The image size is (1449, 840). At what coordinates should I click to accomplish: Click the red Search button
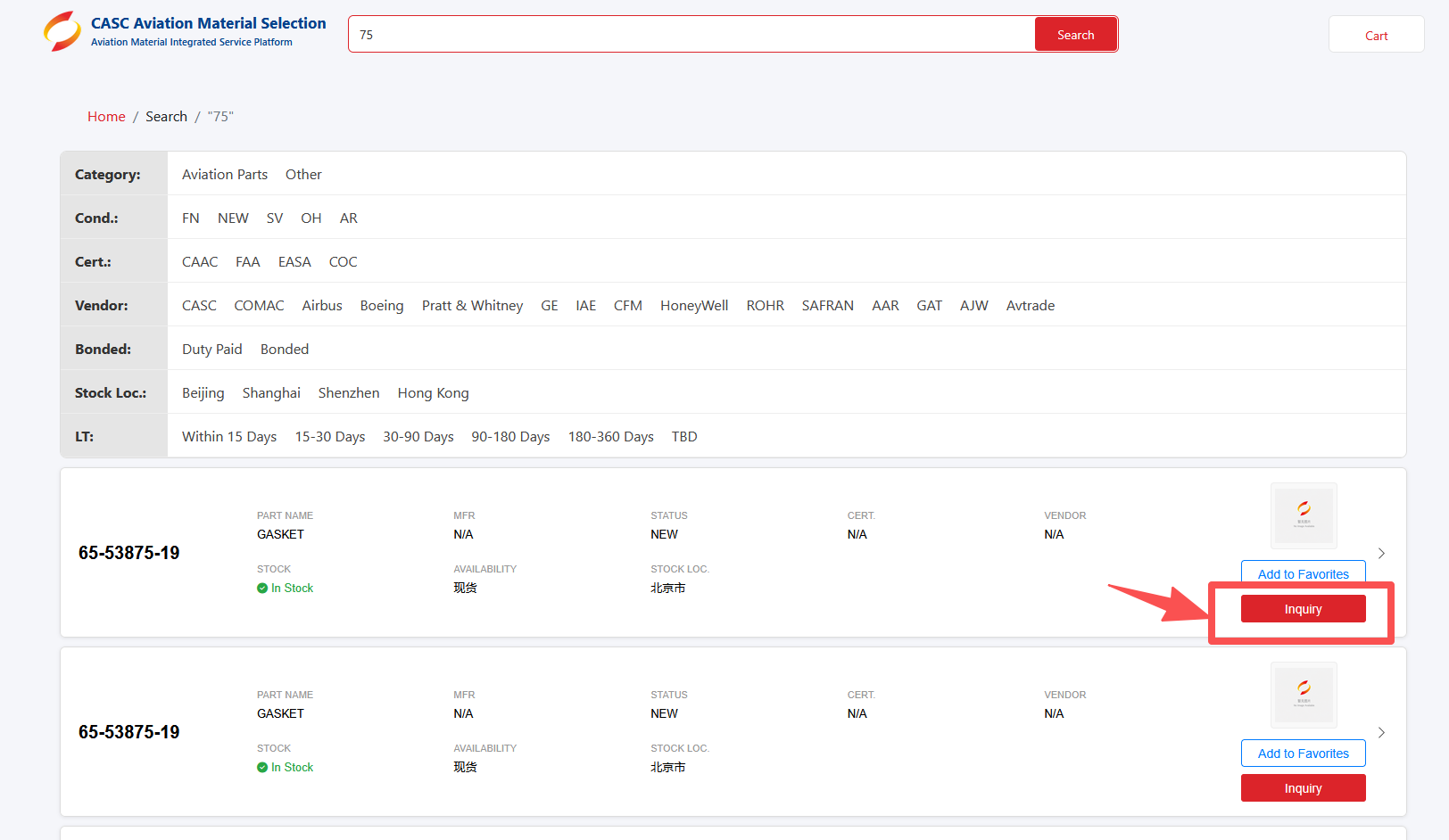(1075, 35)
